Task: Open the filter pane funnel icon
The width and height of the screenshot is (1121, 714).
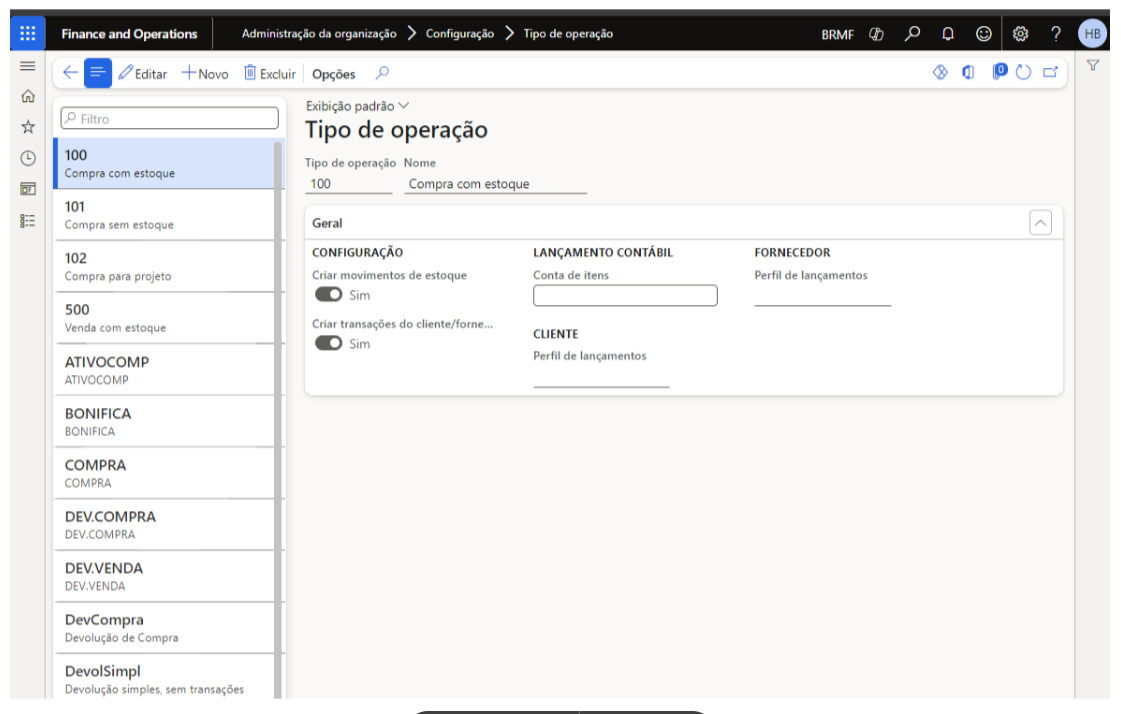Action: (1093, 66)
